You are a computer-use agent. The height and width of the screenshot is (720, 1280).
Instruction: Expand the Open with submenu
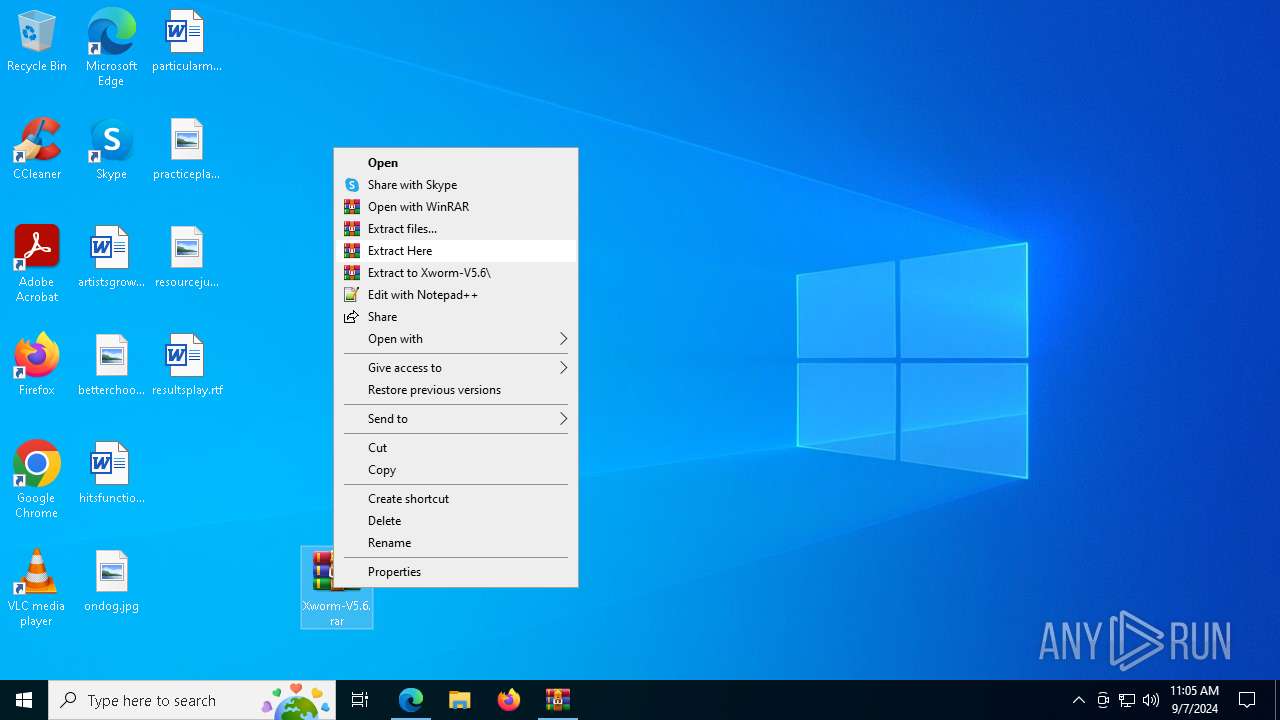(x=456, y=339)
